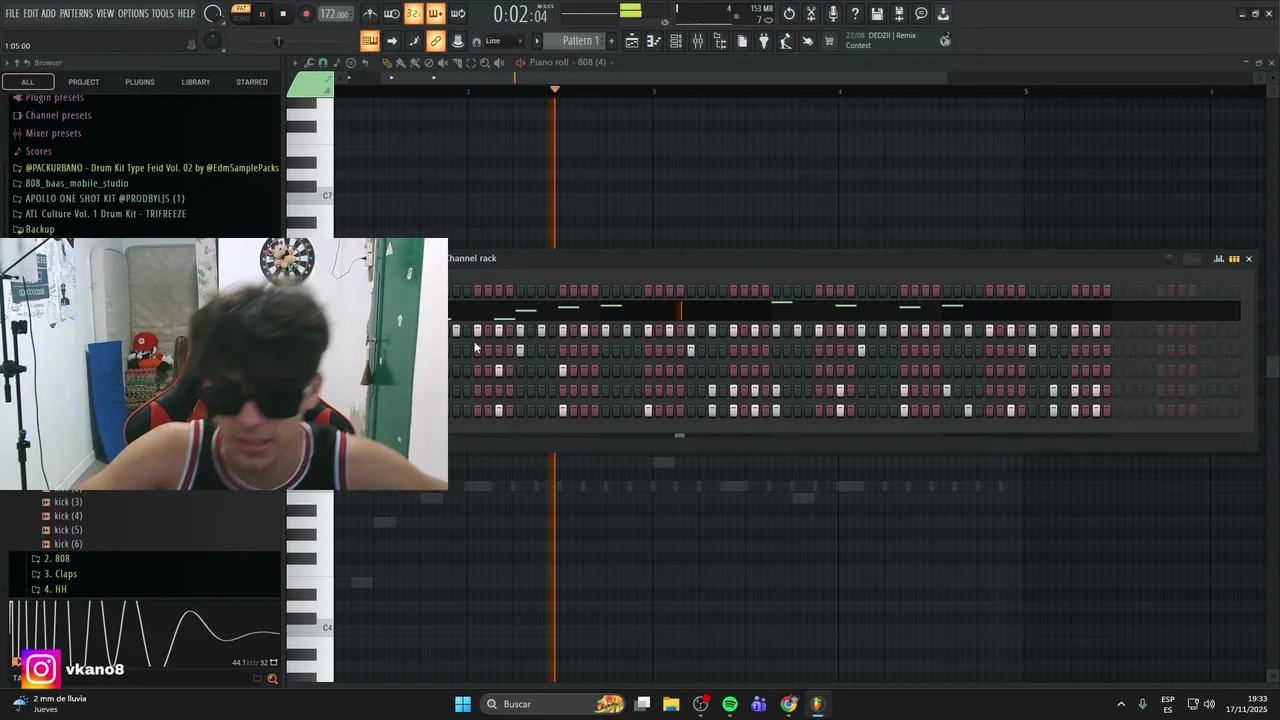Click the stamp tool icon
The image size is (1280, 720).
pos(458,41)
